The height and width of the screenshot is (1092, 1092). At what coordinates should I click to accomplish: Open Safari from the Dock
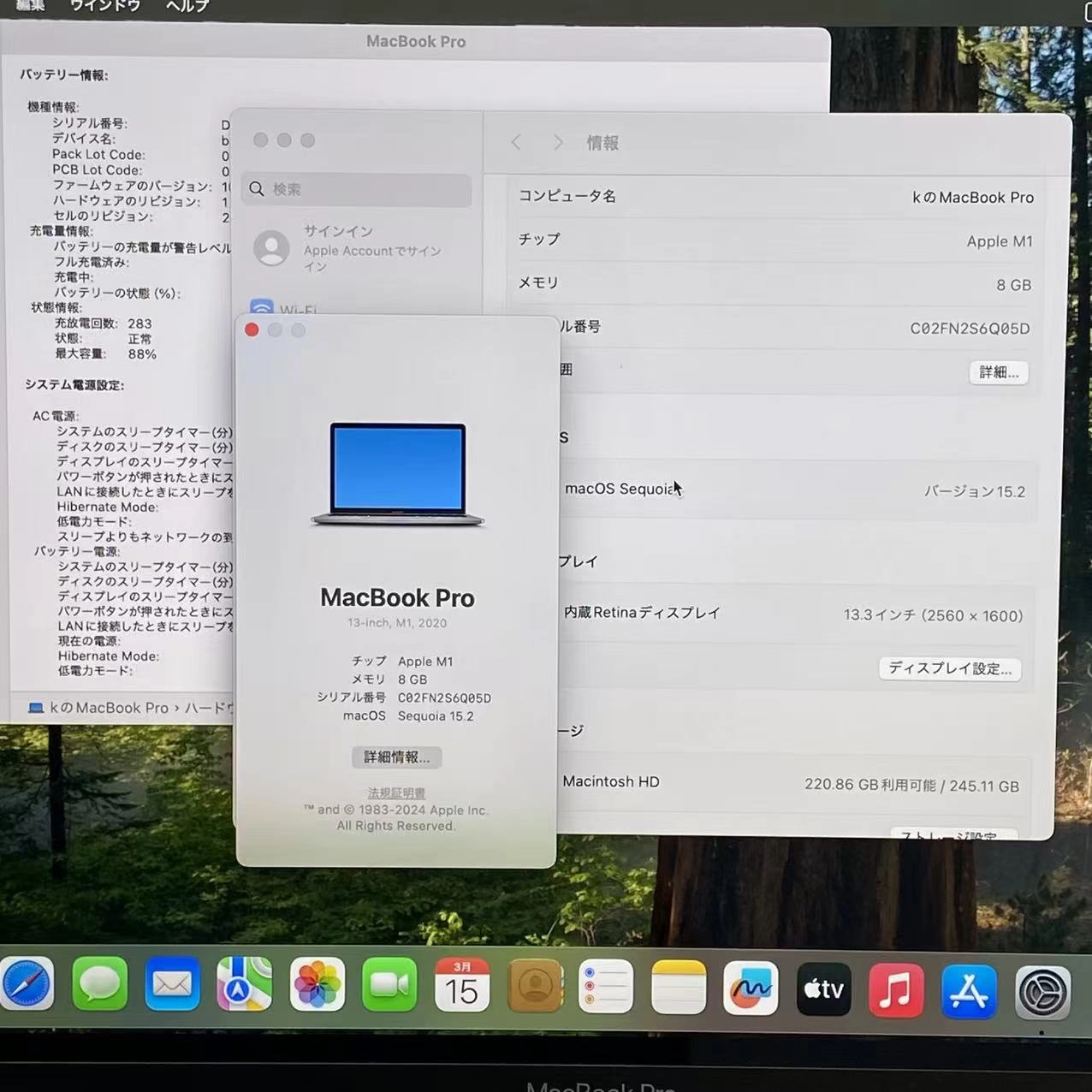click(x=28, y=986)
